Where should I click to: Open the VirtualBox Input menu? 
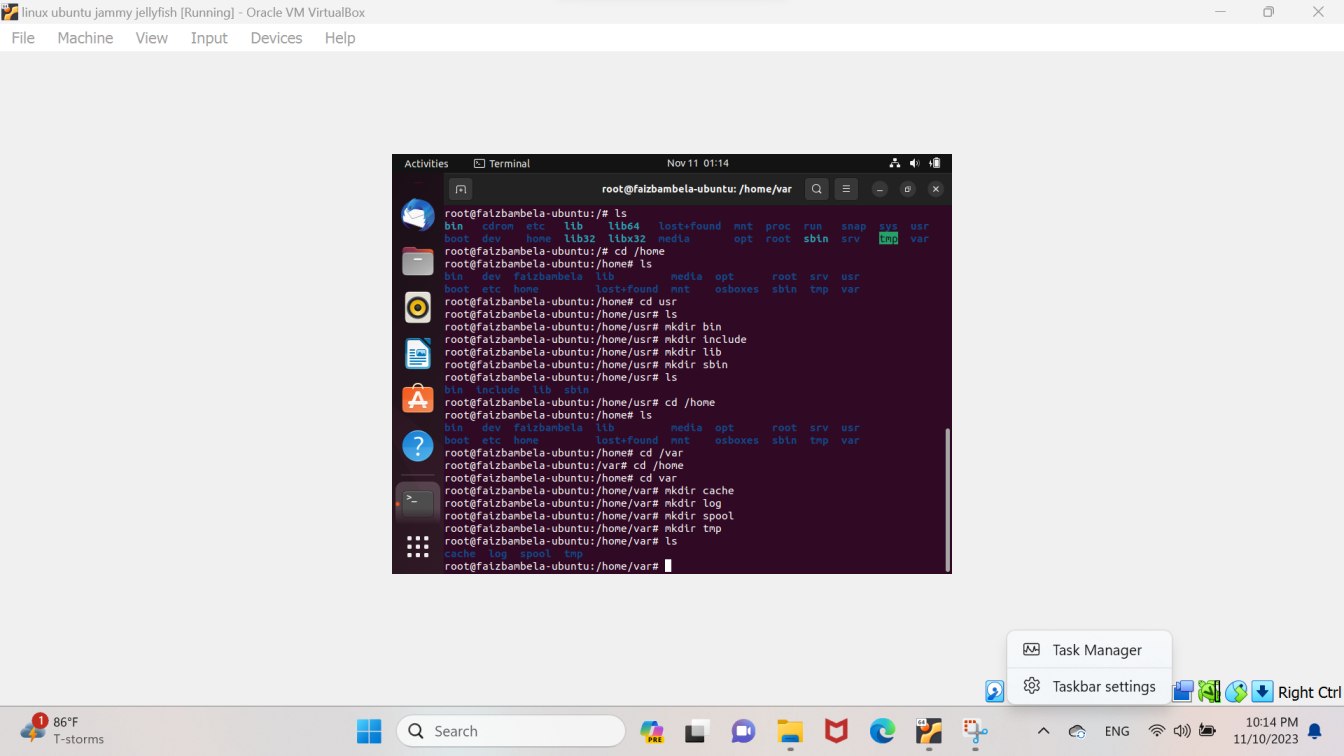tap(209, 38)
